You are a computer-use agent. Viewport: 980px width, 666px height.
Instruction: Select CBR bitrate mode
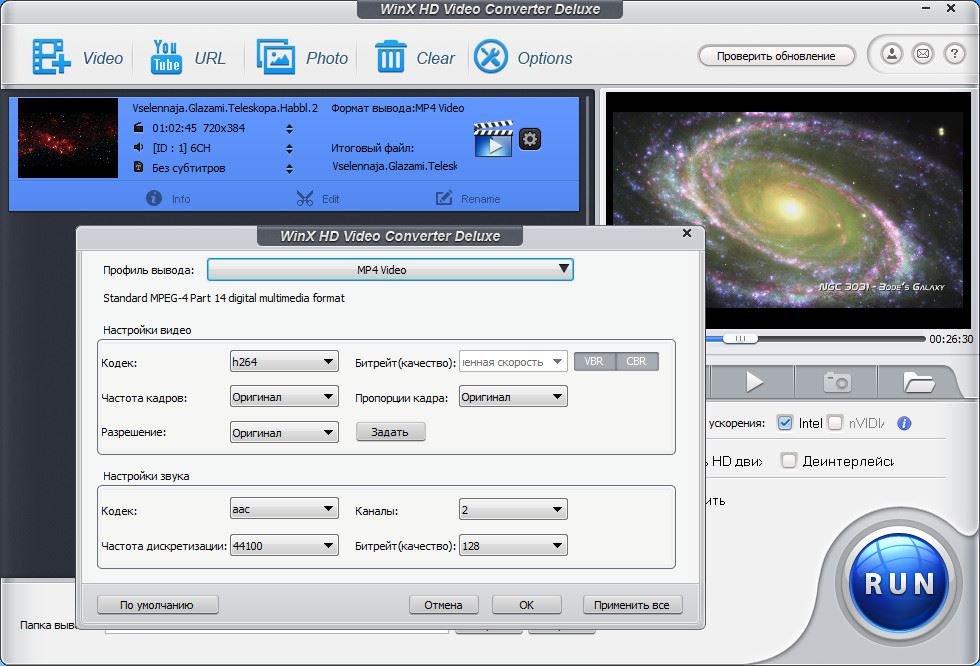tap(637, 361)
